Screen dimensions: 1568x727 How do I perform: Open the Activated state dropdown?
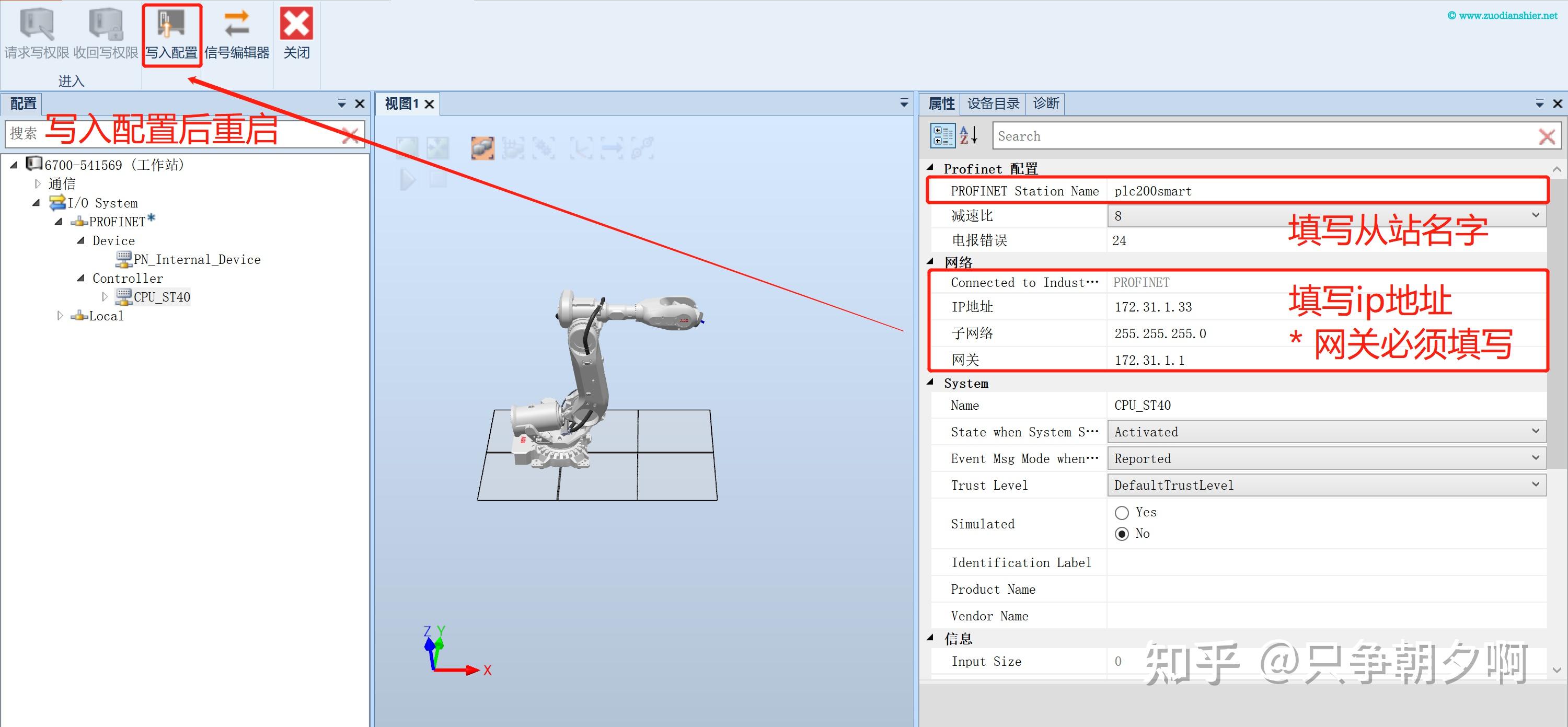(x=1536, y=431)
